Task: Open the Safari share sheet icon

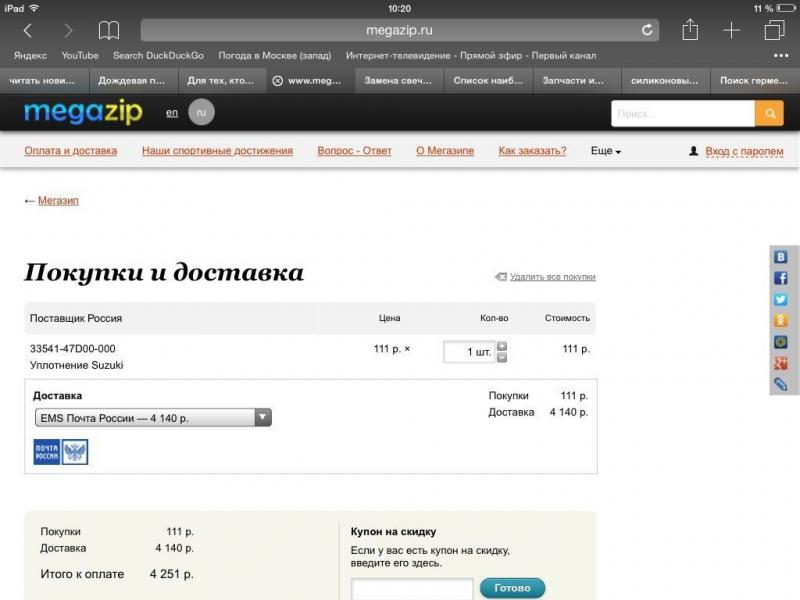Action: (x=690, y=30)
